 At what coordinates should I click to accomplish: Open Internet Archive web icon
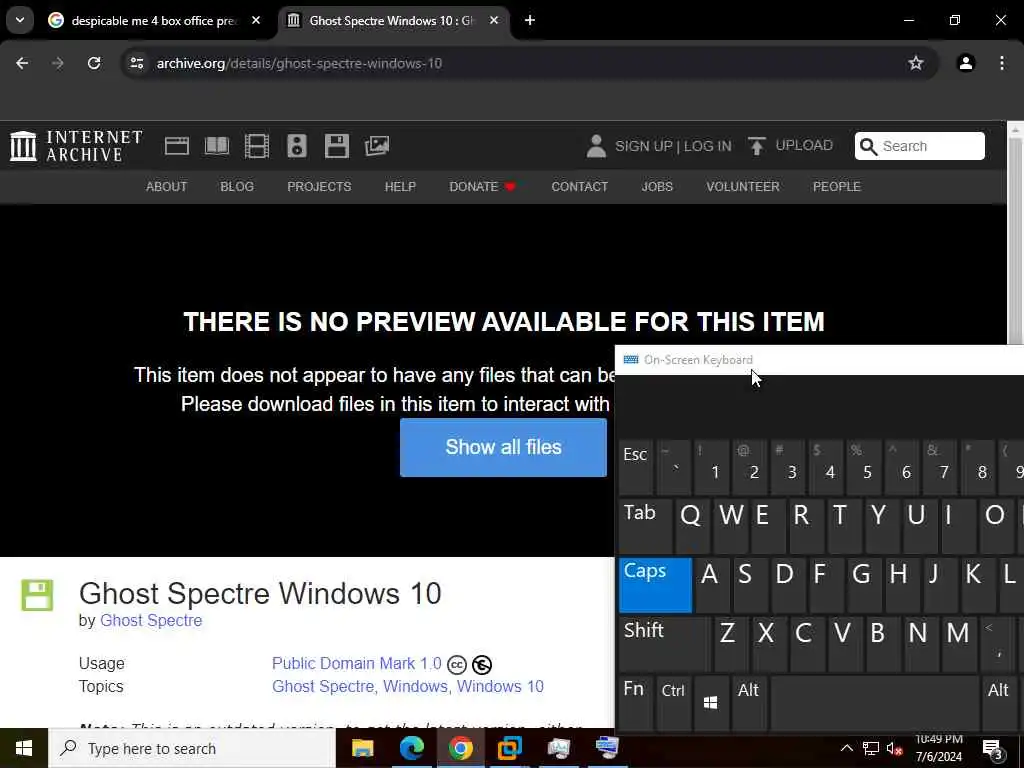coord(176,146)
